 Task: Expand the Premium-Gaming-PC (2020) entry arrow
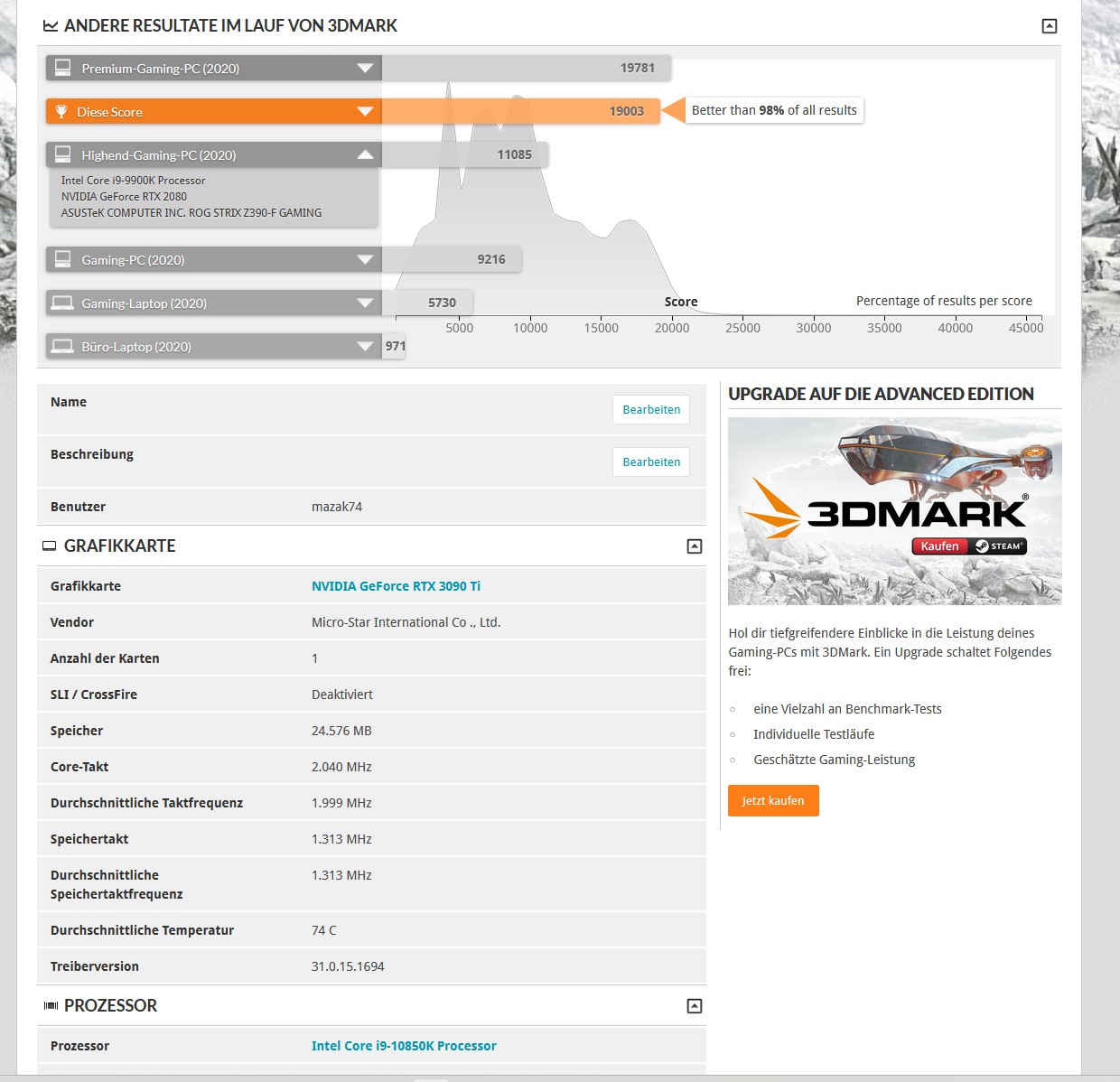[x=365, y=69]
